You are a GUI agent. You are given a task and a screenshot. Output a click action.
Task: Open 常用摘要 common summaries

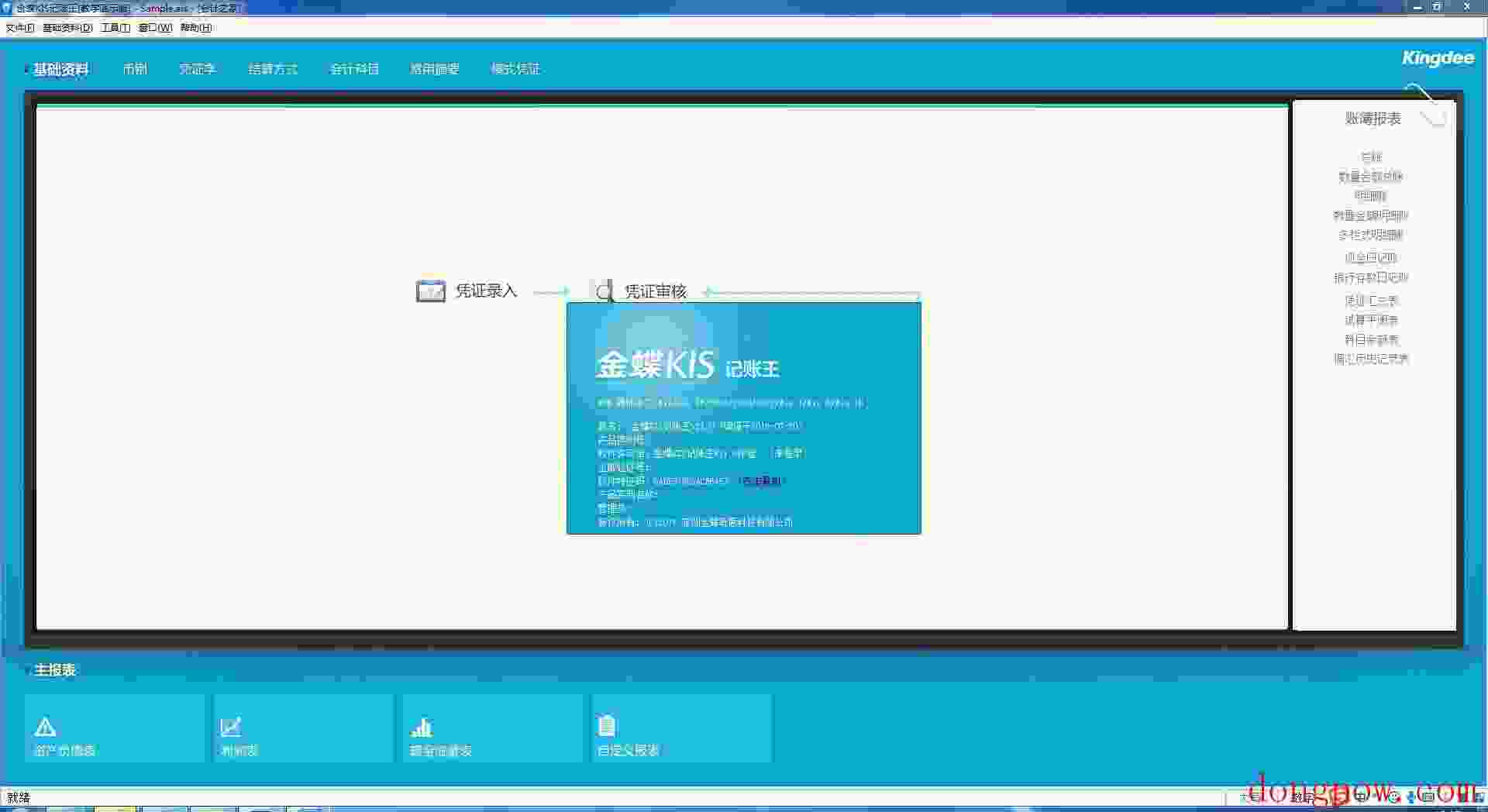point(435,69)
